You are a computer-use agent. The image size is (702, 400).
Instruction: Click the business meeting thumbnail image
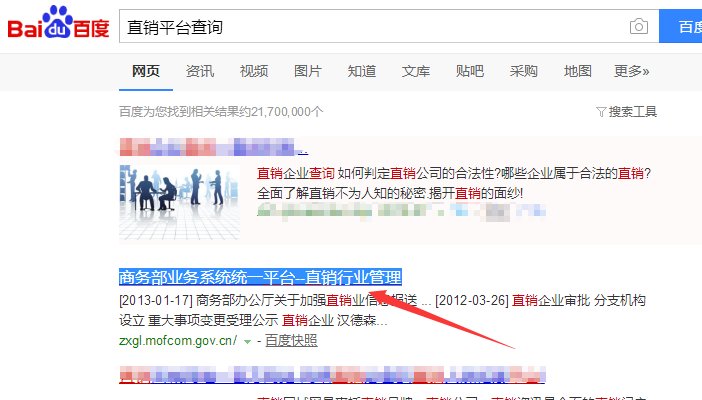(180, 202)
